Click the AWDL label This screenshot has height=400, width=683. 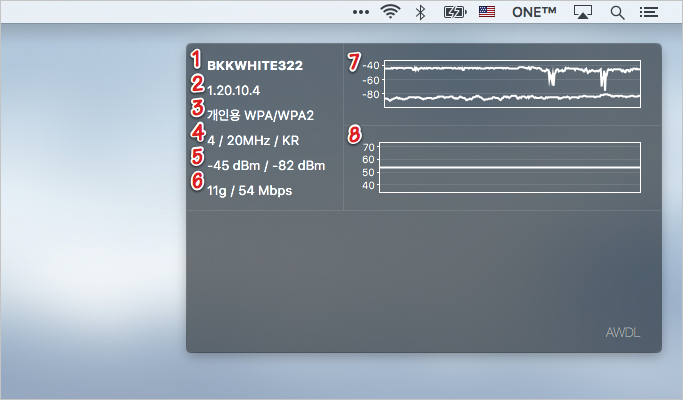(623, 332)
